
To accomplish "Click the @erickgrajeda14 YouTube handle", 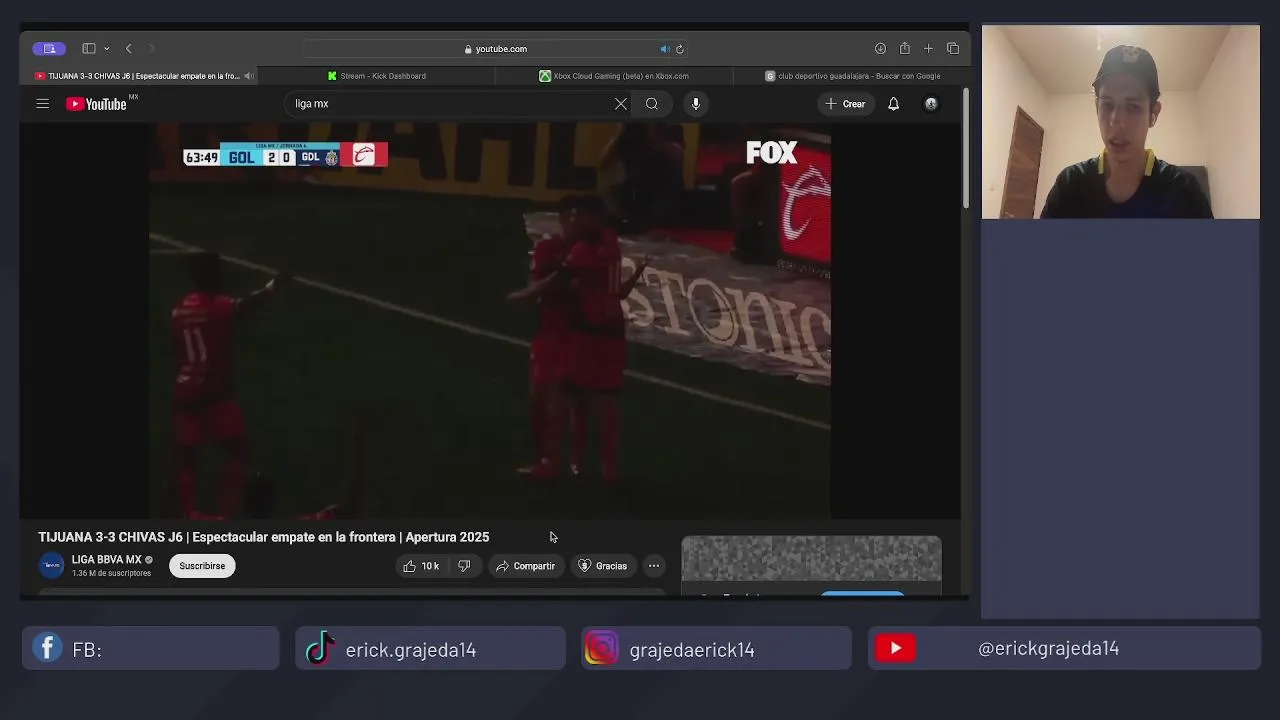I will click(x=1049, y=648).
